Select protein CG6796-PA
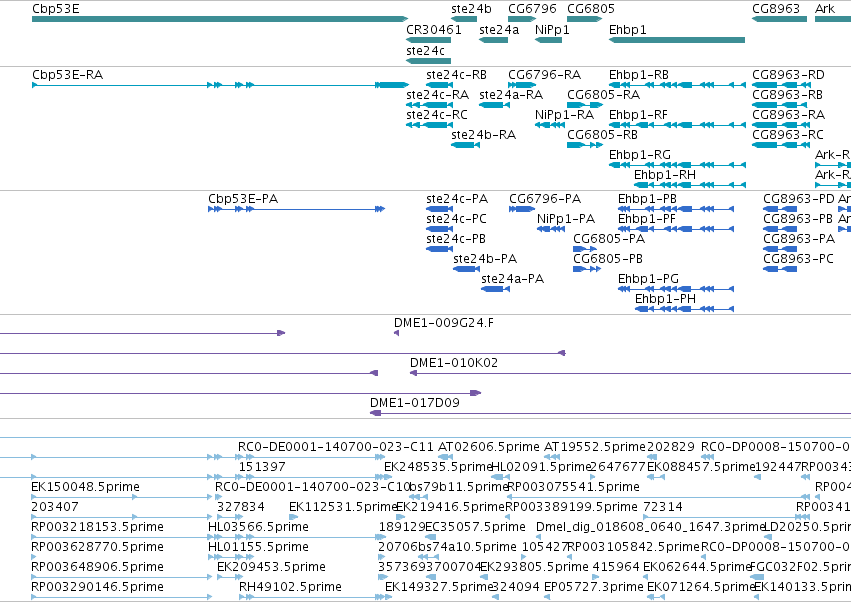The height and width of the screenshot is (602, 851). (545, 199)
